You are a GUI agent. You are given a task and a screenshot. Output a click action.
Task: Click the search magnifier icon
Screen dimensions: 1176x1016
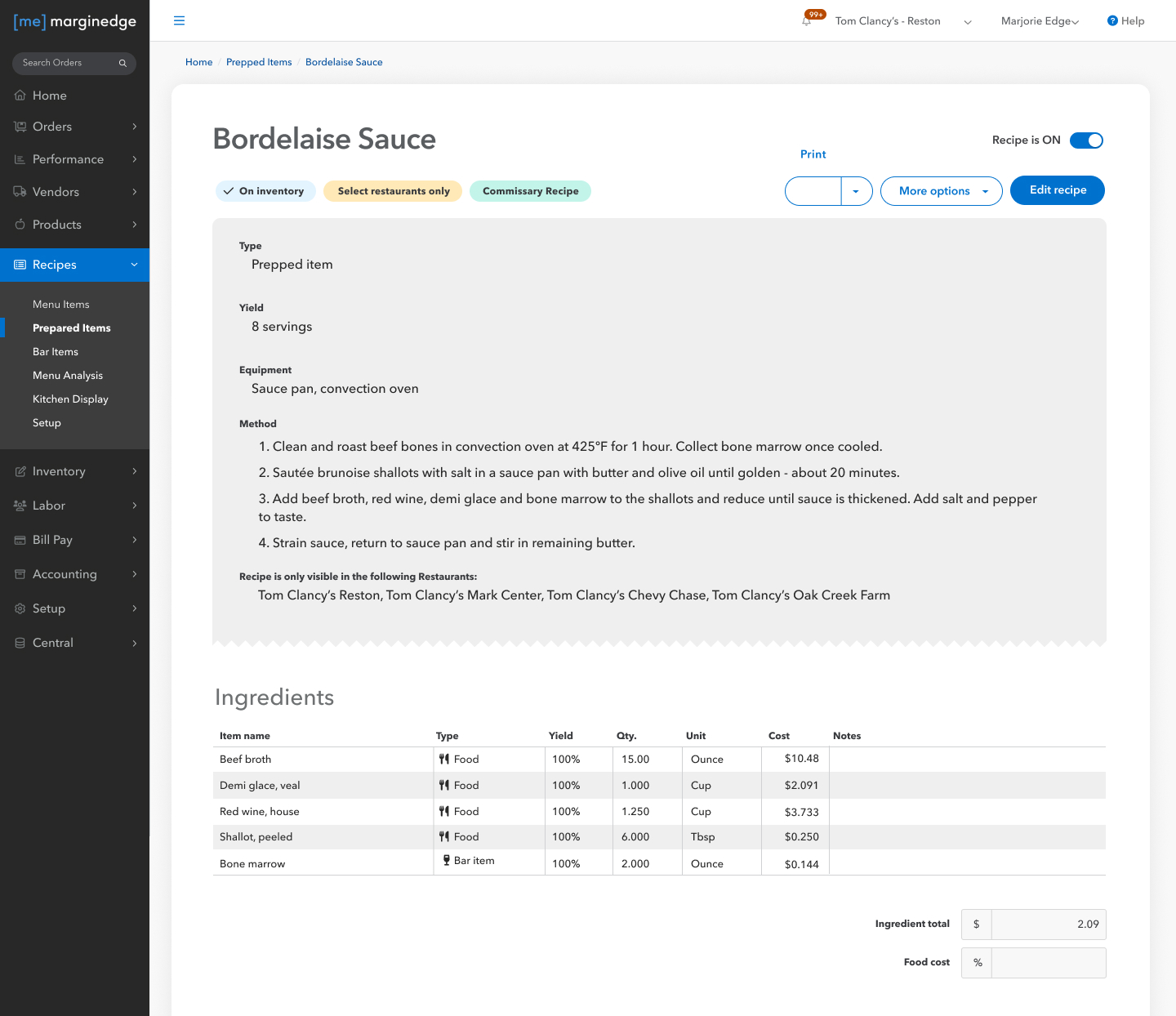point(122,63)
